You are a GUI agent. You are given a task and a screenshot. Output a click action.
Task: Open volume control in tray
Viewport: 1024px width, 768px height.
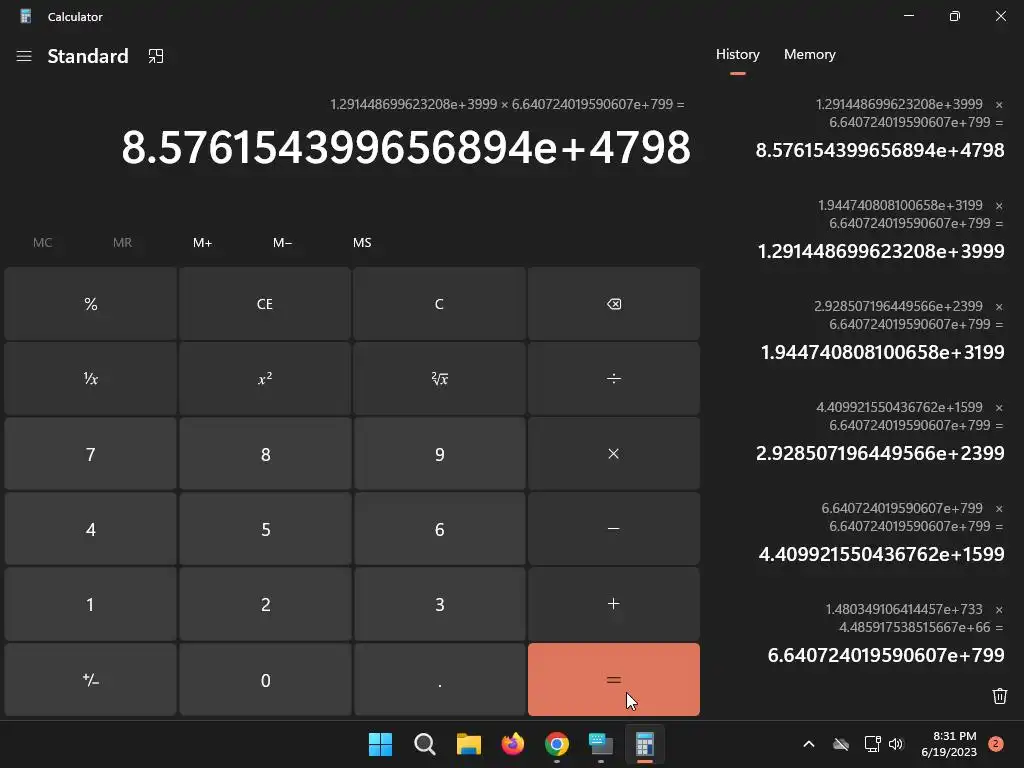coord(896,744)
